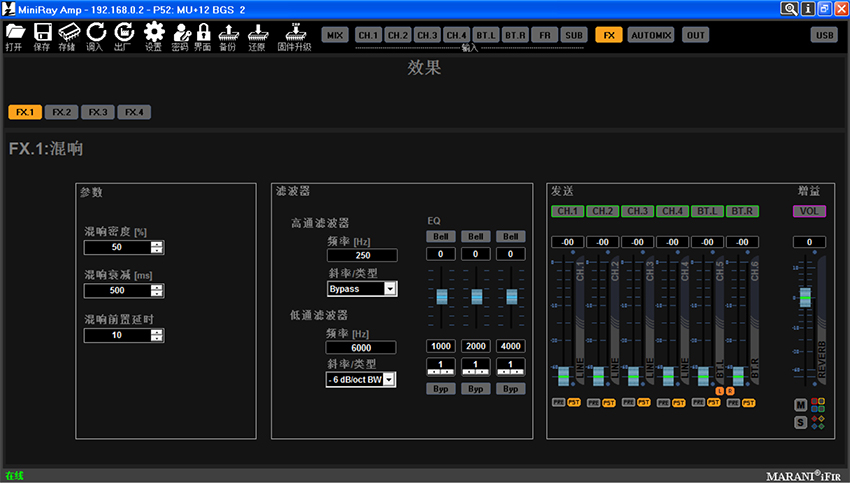This screenshot has width=850, height=483.
Task: Click the purple VOL gain button
Action: (809, 212)
